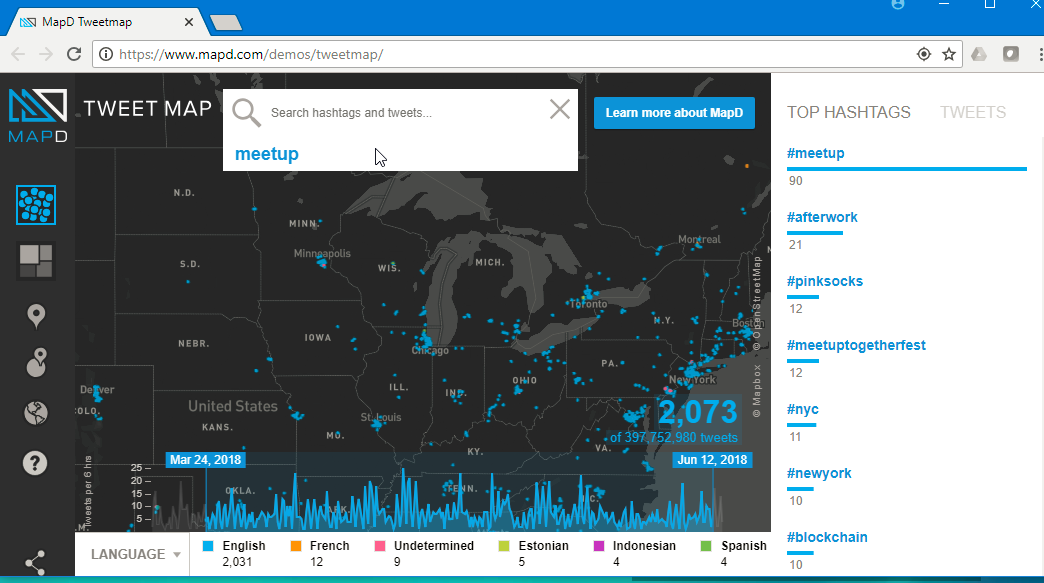The width and height of the screenshot is (1044, 583).
Task: Click the gray square extension icon
Action: [1011, 54]
